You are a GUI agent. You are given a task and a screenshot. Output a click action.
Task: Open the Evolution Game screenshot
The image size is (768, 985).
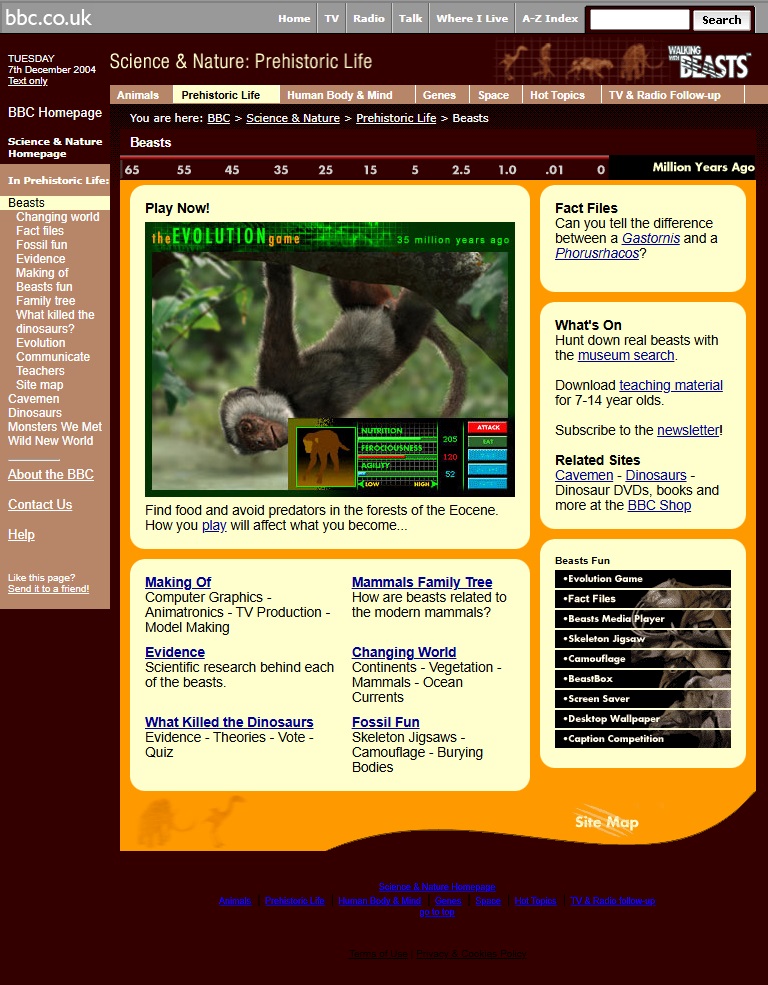[330, 359]
